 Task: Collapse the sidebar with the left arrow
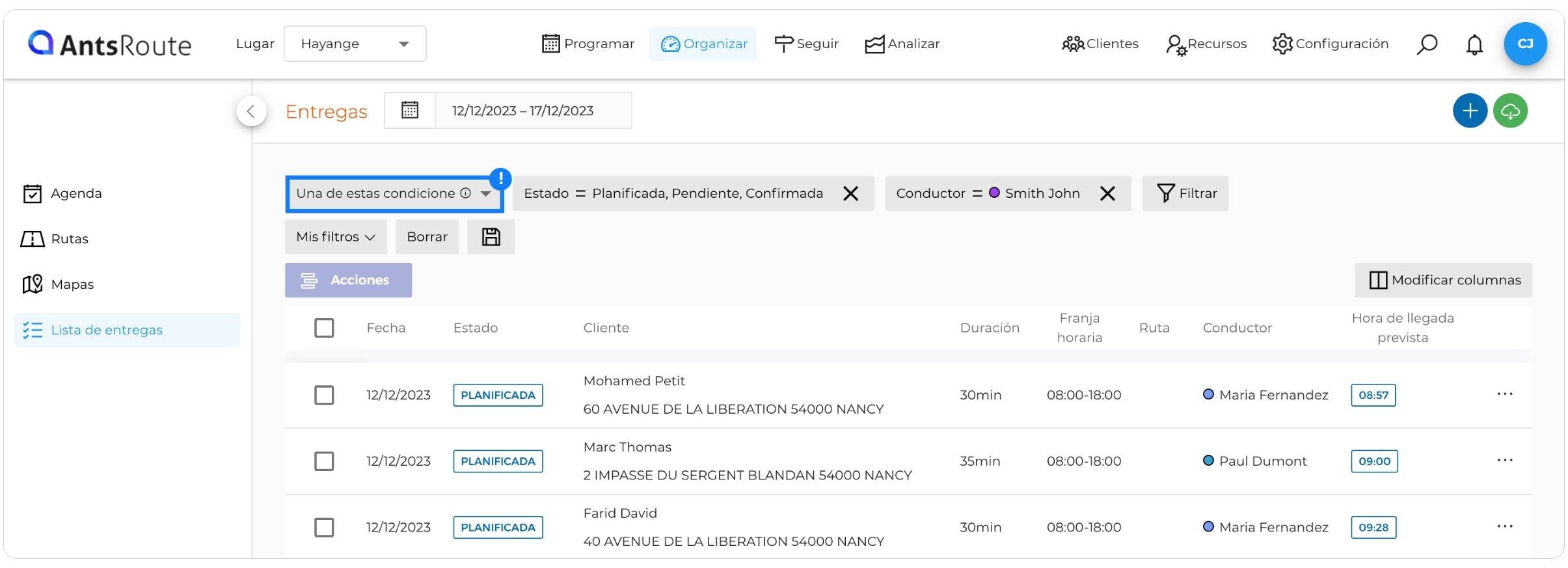tap(251, 111)
